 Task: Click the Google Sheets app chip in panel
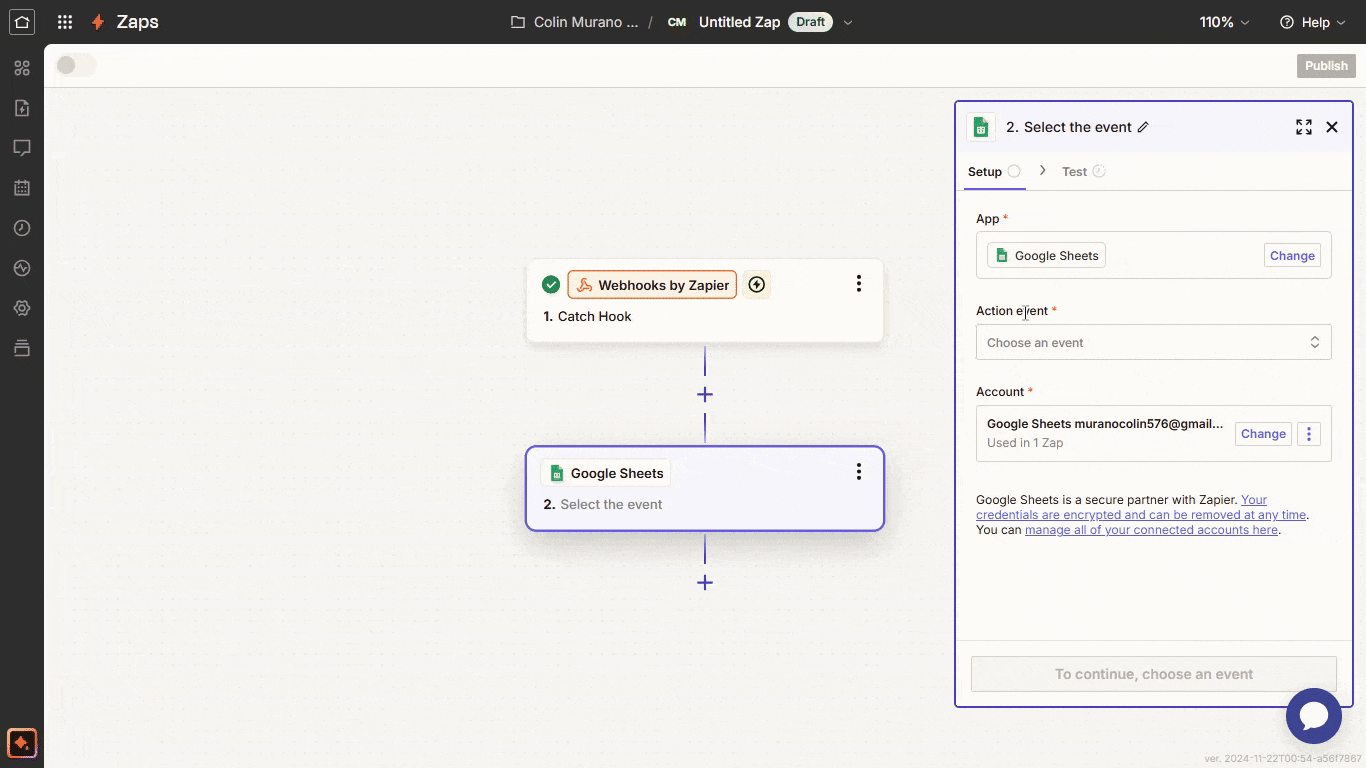click(x=1046, y=255)
